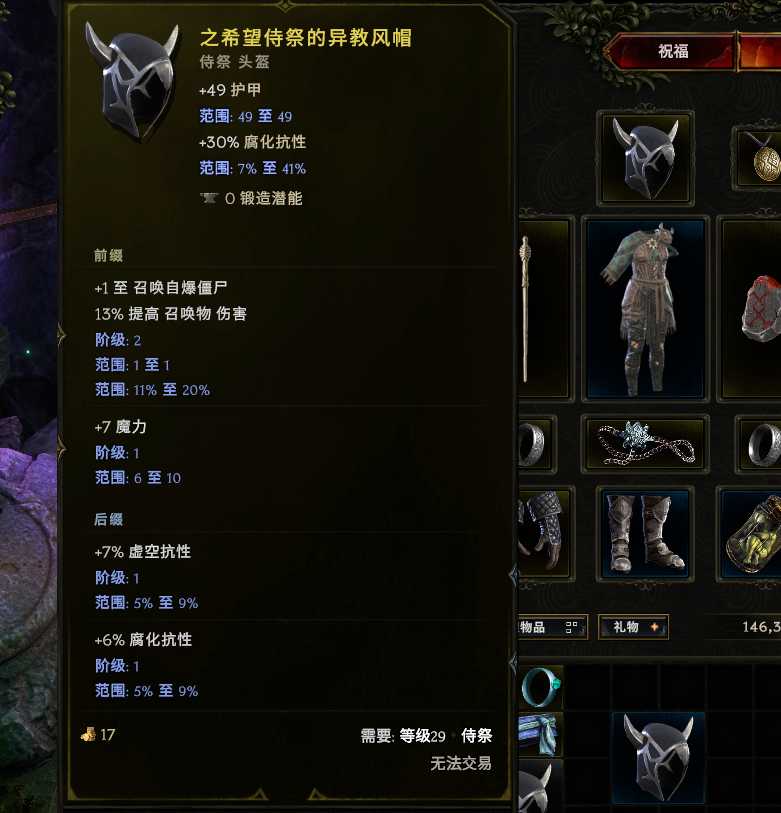The image size is (781, 813).
Task: Select the yellow jar relic slot
Action: click(x=750, y=534)
